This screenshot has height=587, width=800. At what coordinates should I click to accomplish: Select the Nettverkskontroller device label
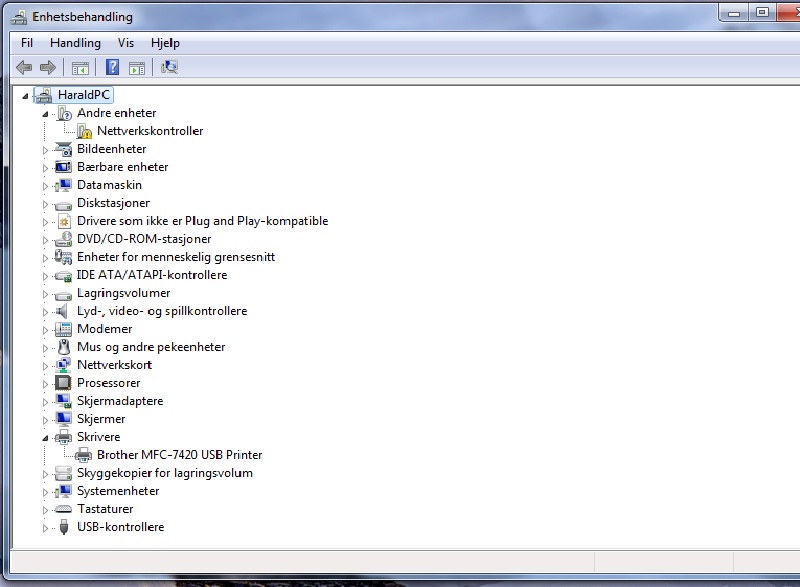click(150, 131)
